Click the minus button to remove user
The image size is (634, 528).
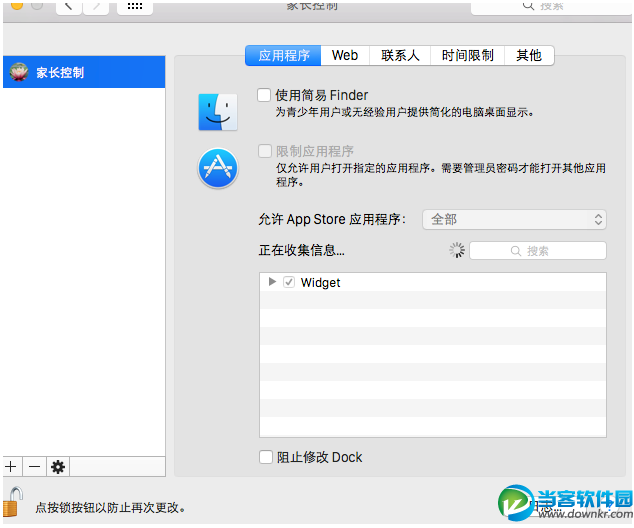pyautogui.click(x=34, y=467)
